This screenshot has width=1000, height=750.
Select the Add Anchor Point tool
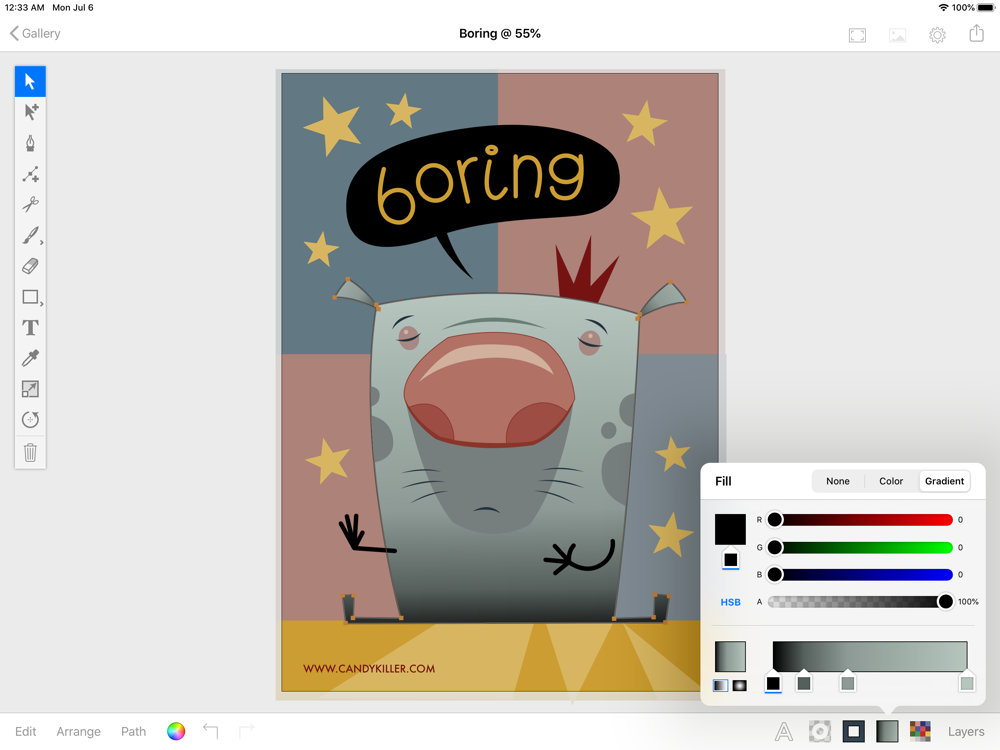(30, 174)
